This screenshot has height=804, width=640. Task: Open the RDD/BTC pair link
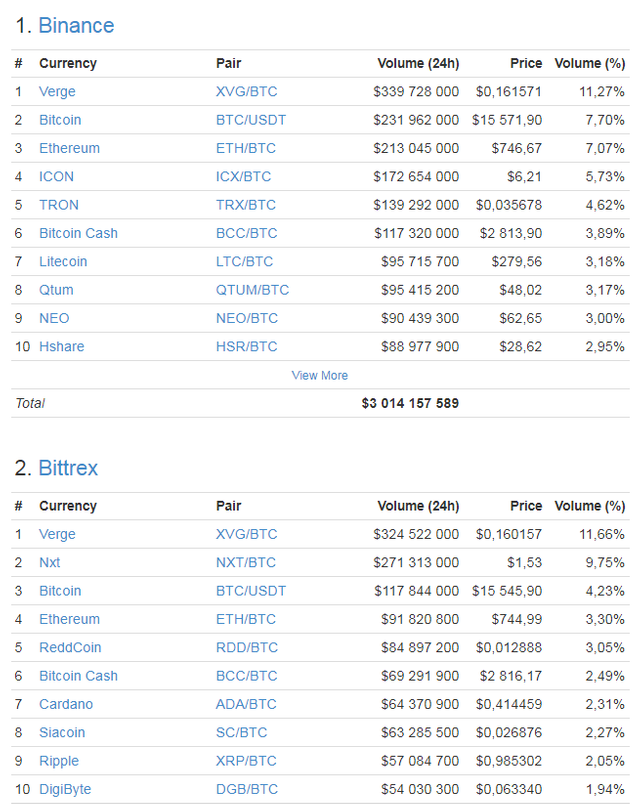(247, 648)
